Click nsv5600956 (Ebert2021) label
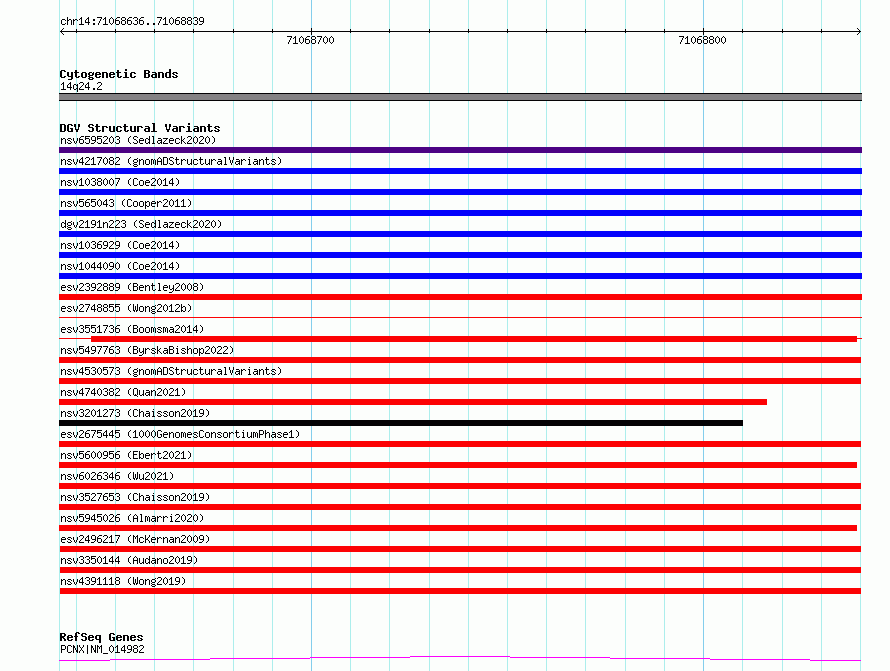The image size is (890, 671). point(126,455)
